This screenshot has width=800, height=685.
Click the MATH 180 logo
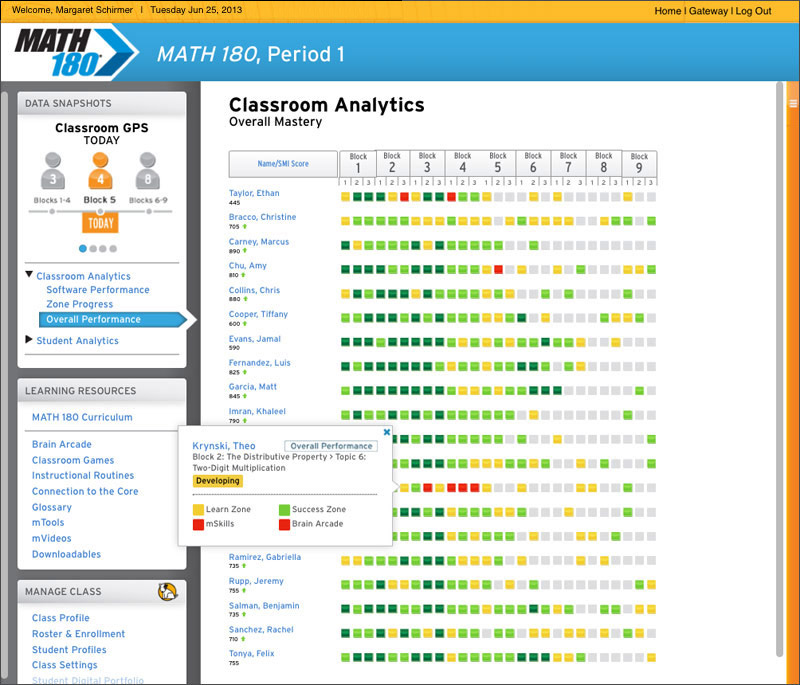[x=76, y=52]
